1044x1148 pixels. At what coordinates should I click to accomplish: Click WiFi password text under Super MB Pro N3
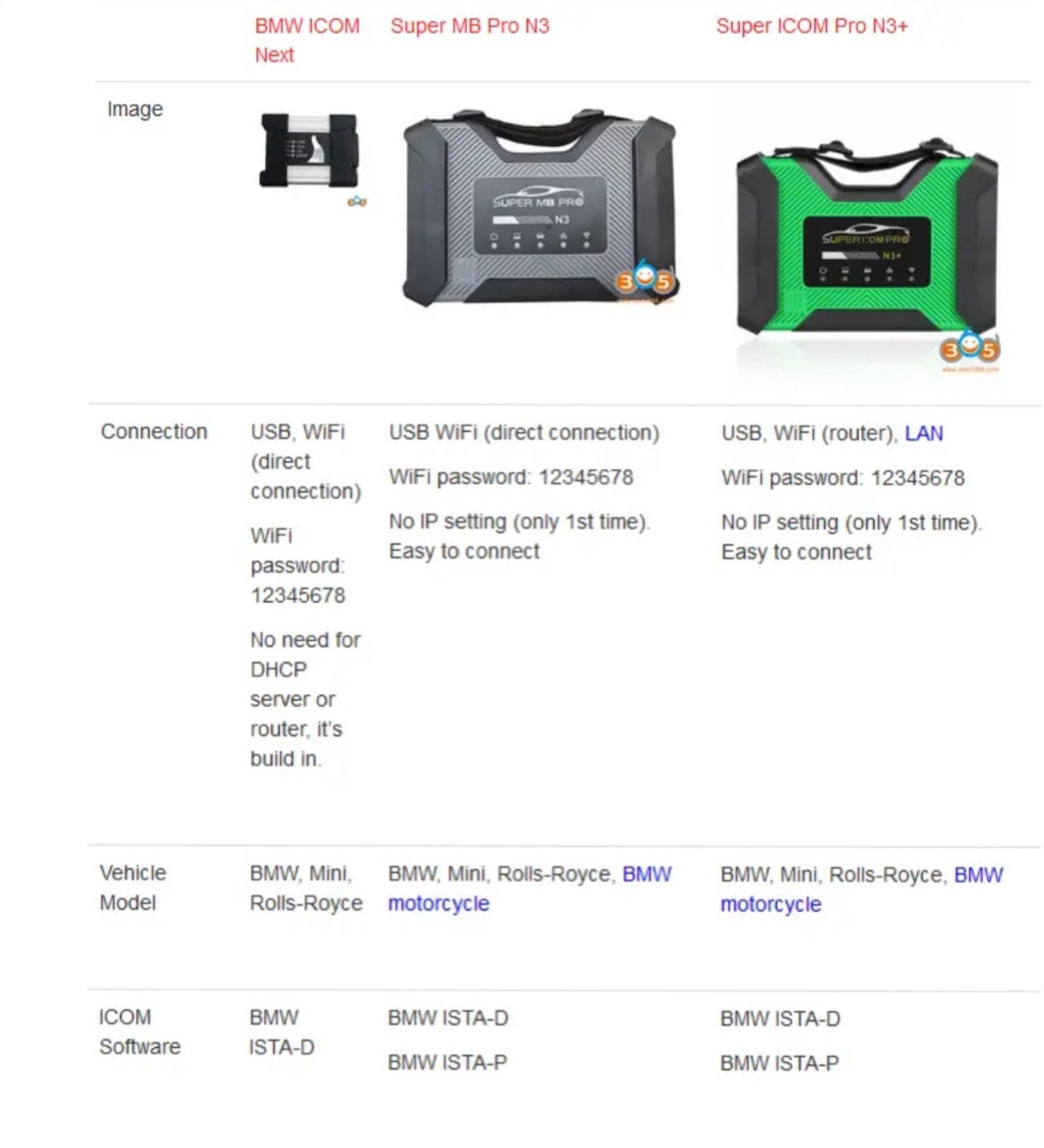[511, 477]
